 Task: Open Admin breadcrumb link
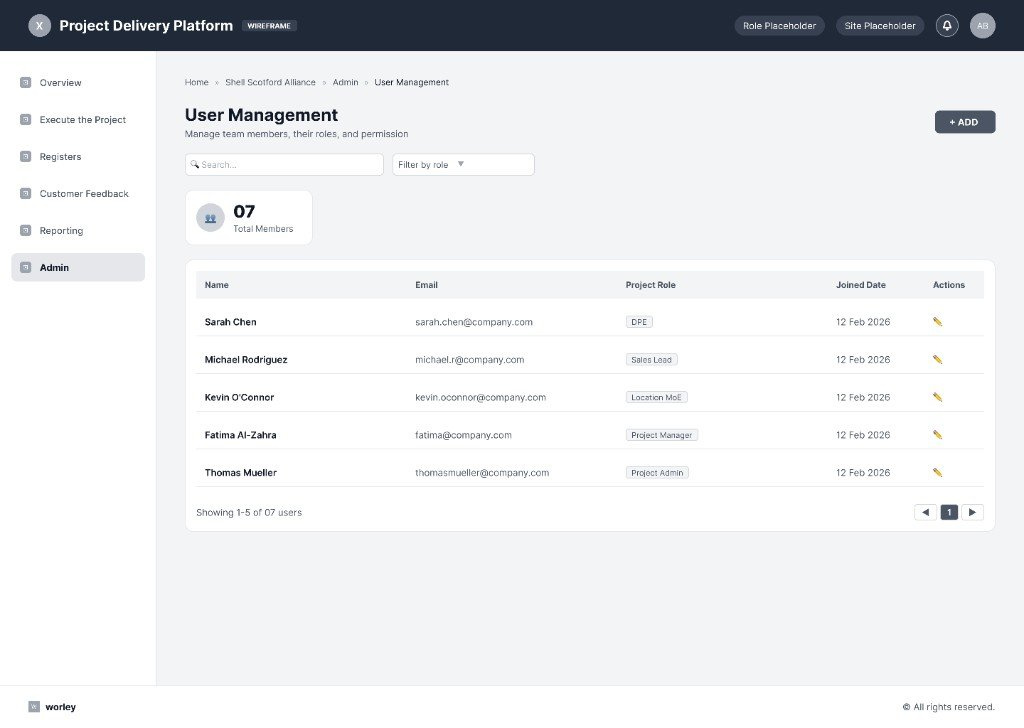[345, 82]
